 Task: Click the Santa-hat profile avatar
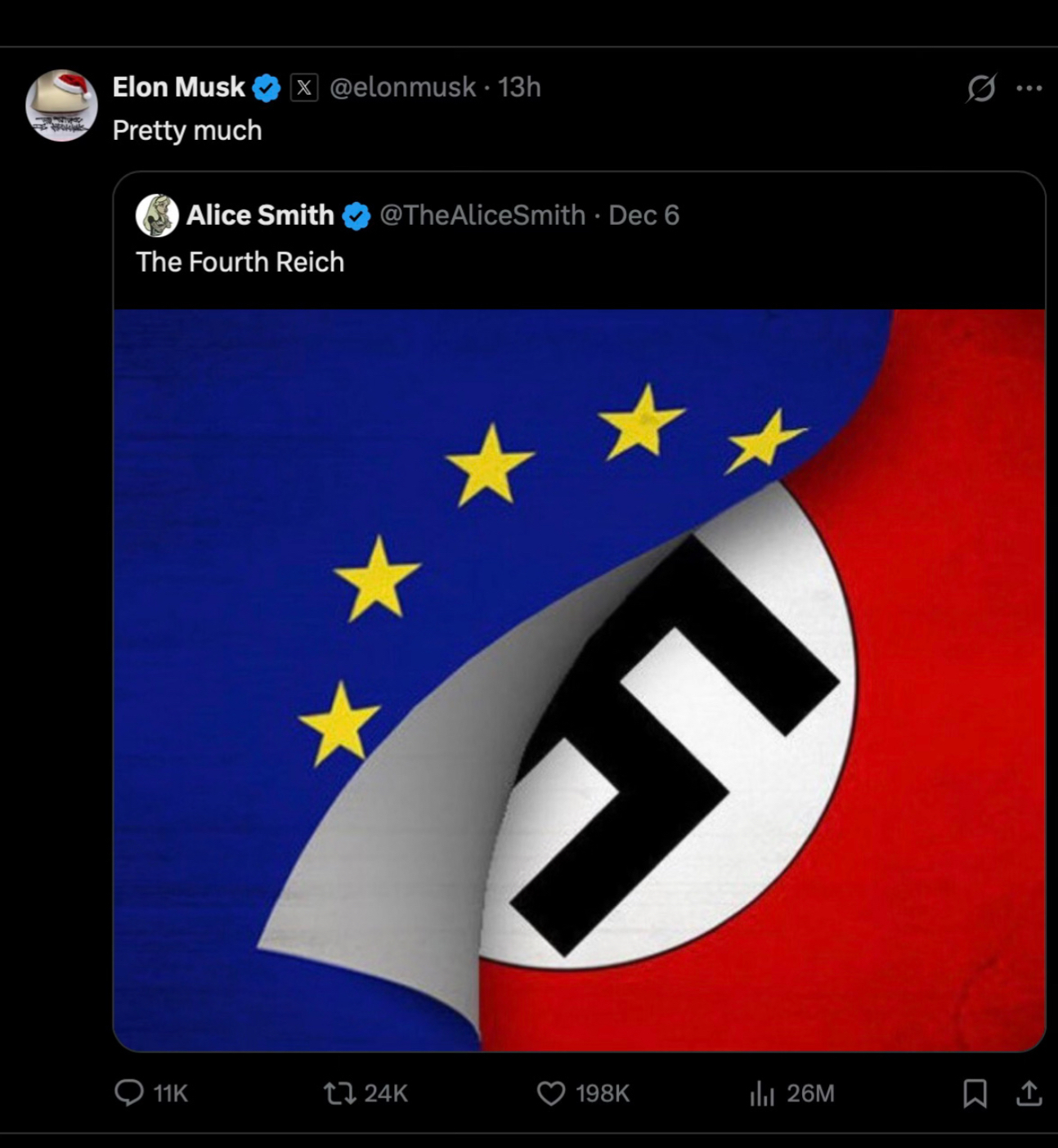point(61,105)
